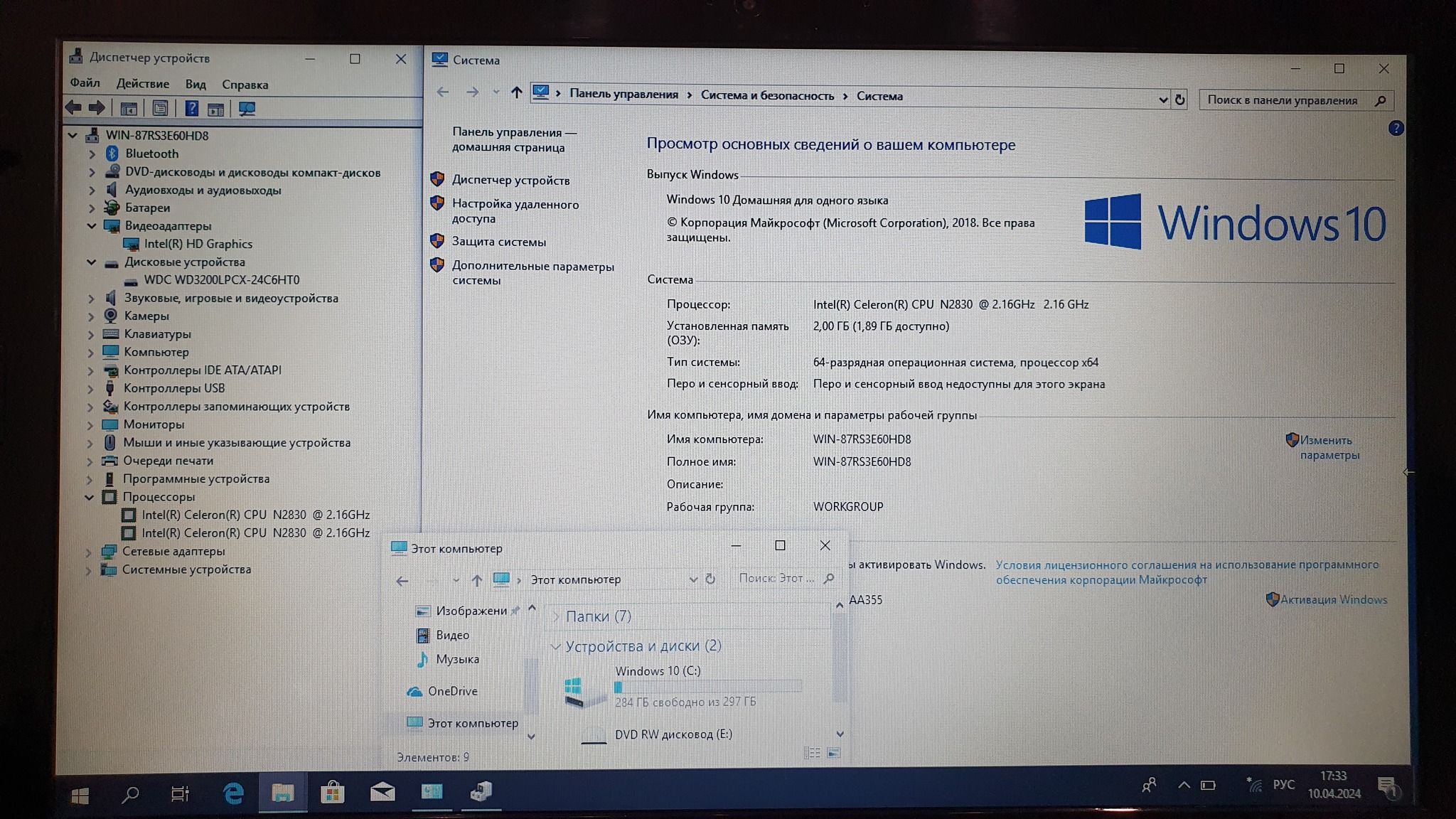The image size is (1456, 819).
Task: Open the Mail app in the taskbar
Action: [x=382, y=792]
